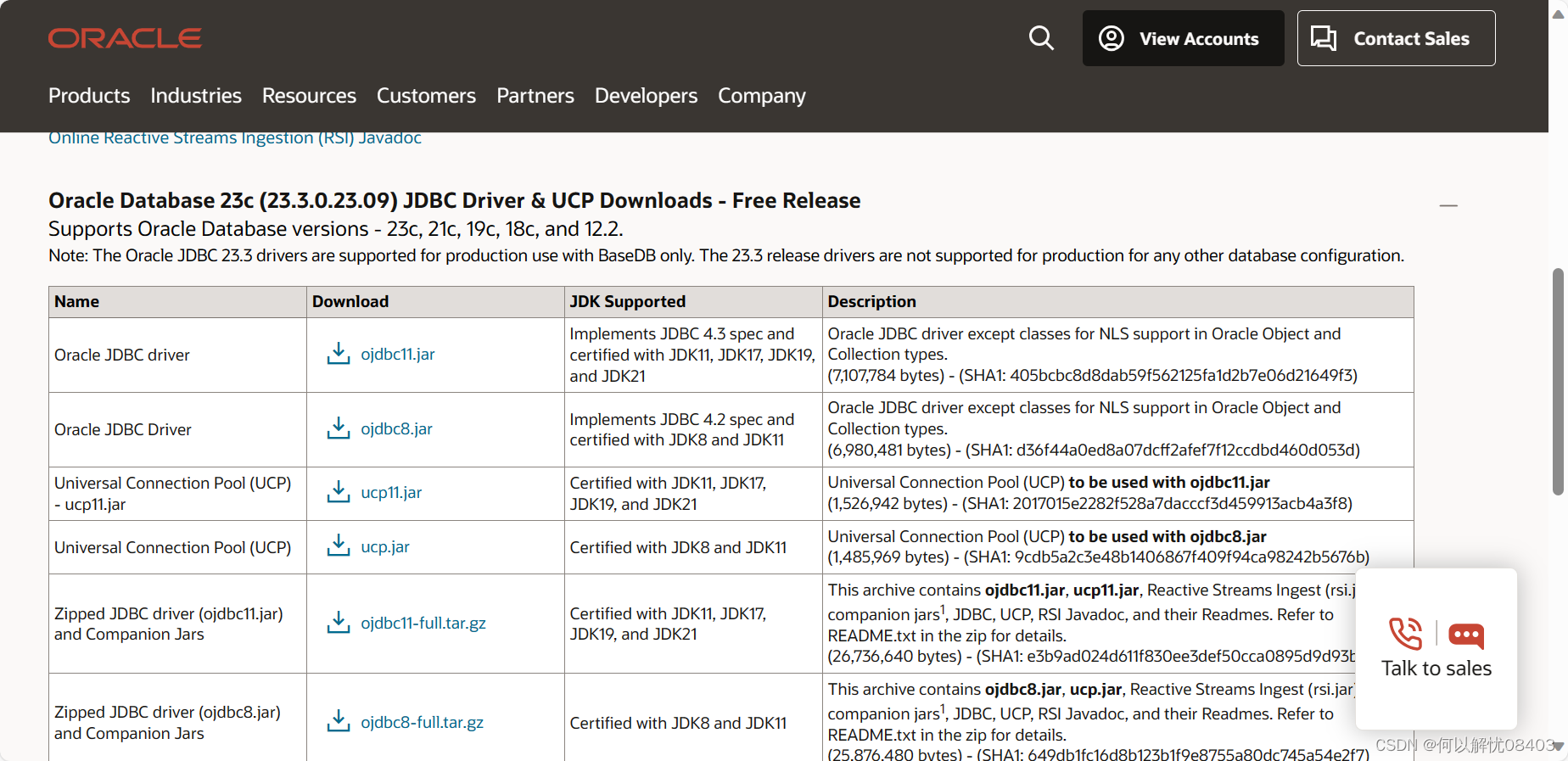This screenshot has height=761, width=1568.
Task: Click 'Implements JDBC 4.2 spec' JDK cell
Action: (693, 429)
